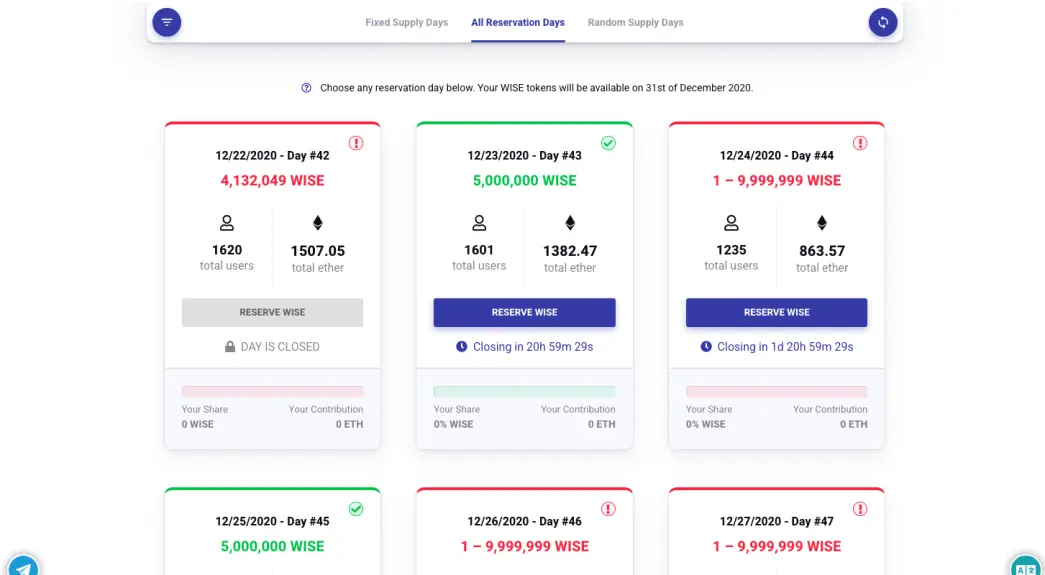Click the 12/27/2020 - Day #47 title
1045x575 pixels.
click(776, 521)
